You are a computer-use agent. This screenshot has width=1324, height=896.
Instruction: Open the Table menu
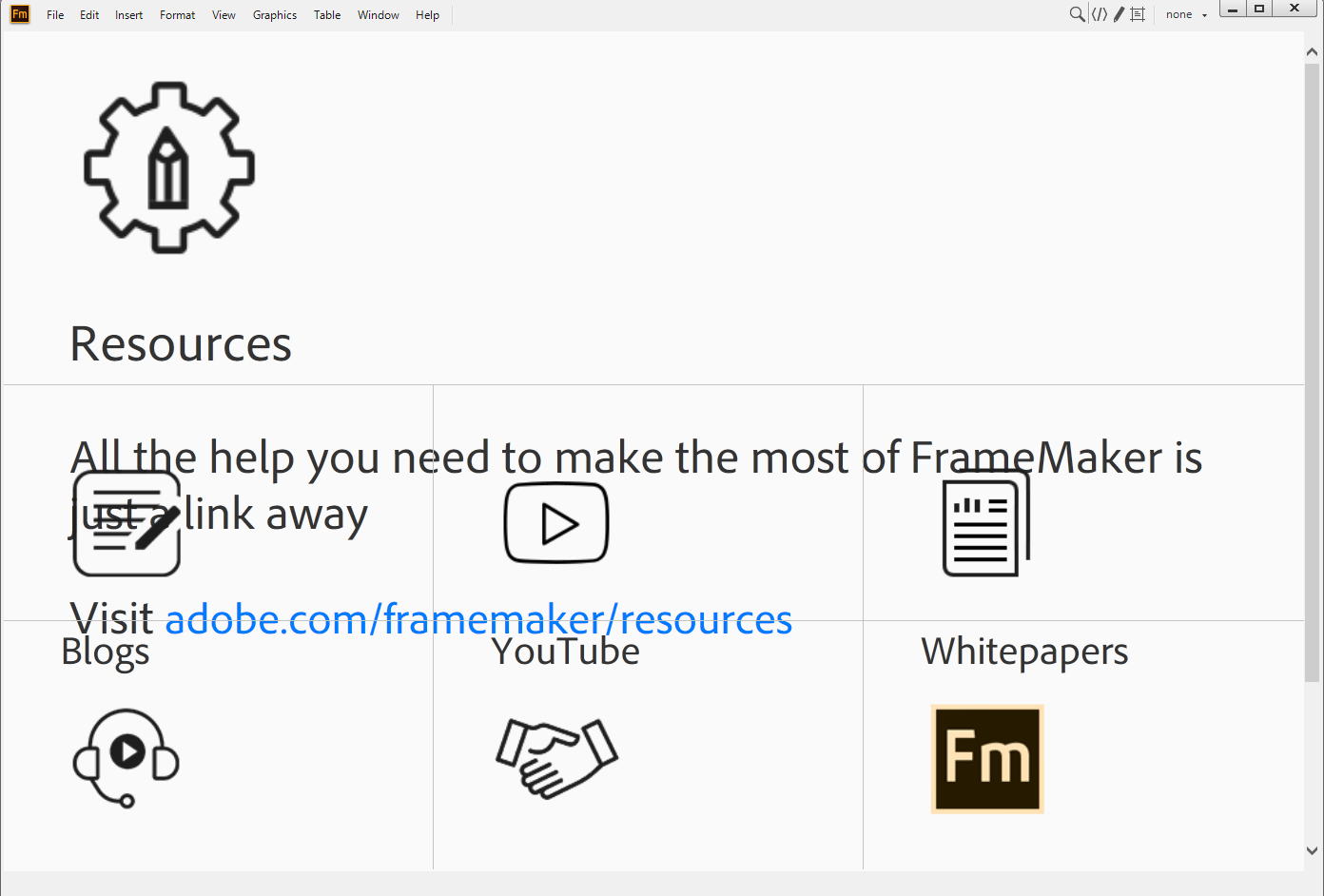[x=326, y=14]
